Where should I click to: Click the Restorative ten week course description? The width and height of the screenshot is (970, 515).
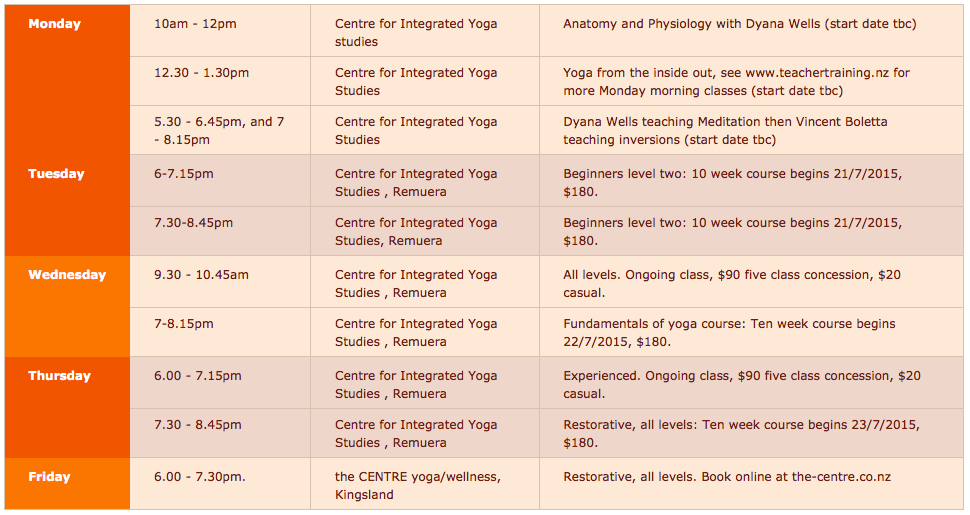(741, 434)
